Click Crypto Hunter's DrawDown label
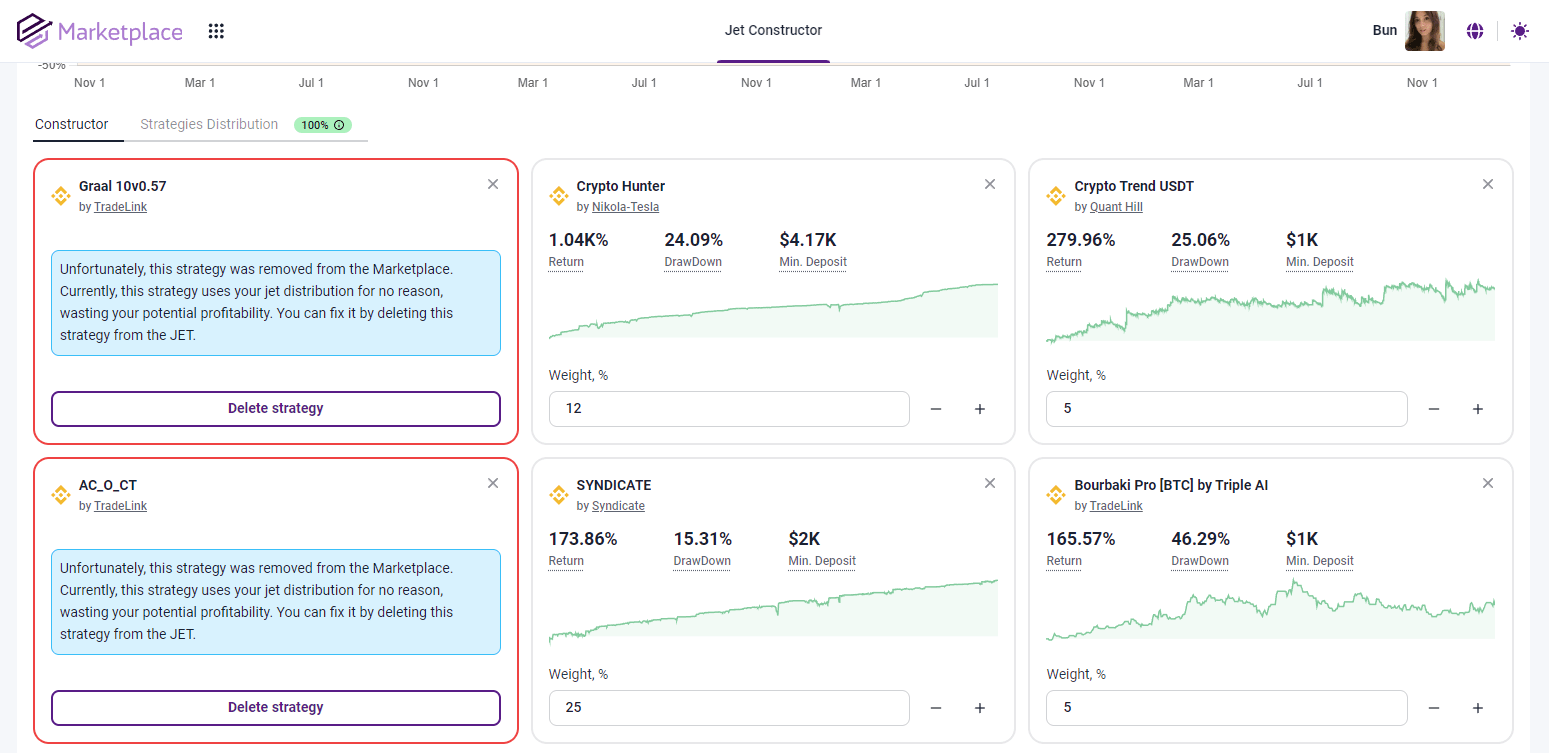The width and height of the screenshot is (1549, 753). [x=693, y=262]
